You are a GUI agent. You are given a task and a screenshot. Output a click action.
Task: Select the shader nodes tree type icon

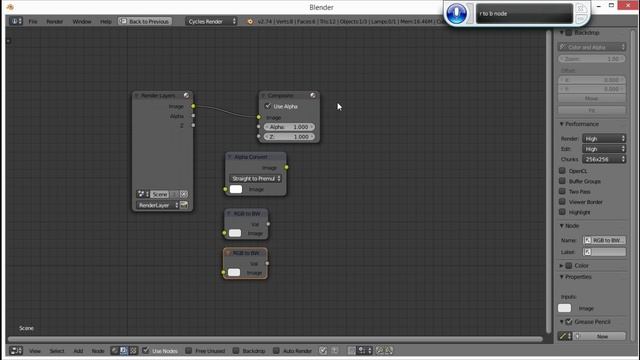click(x=115, y=350)
